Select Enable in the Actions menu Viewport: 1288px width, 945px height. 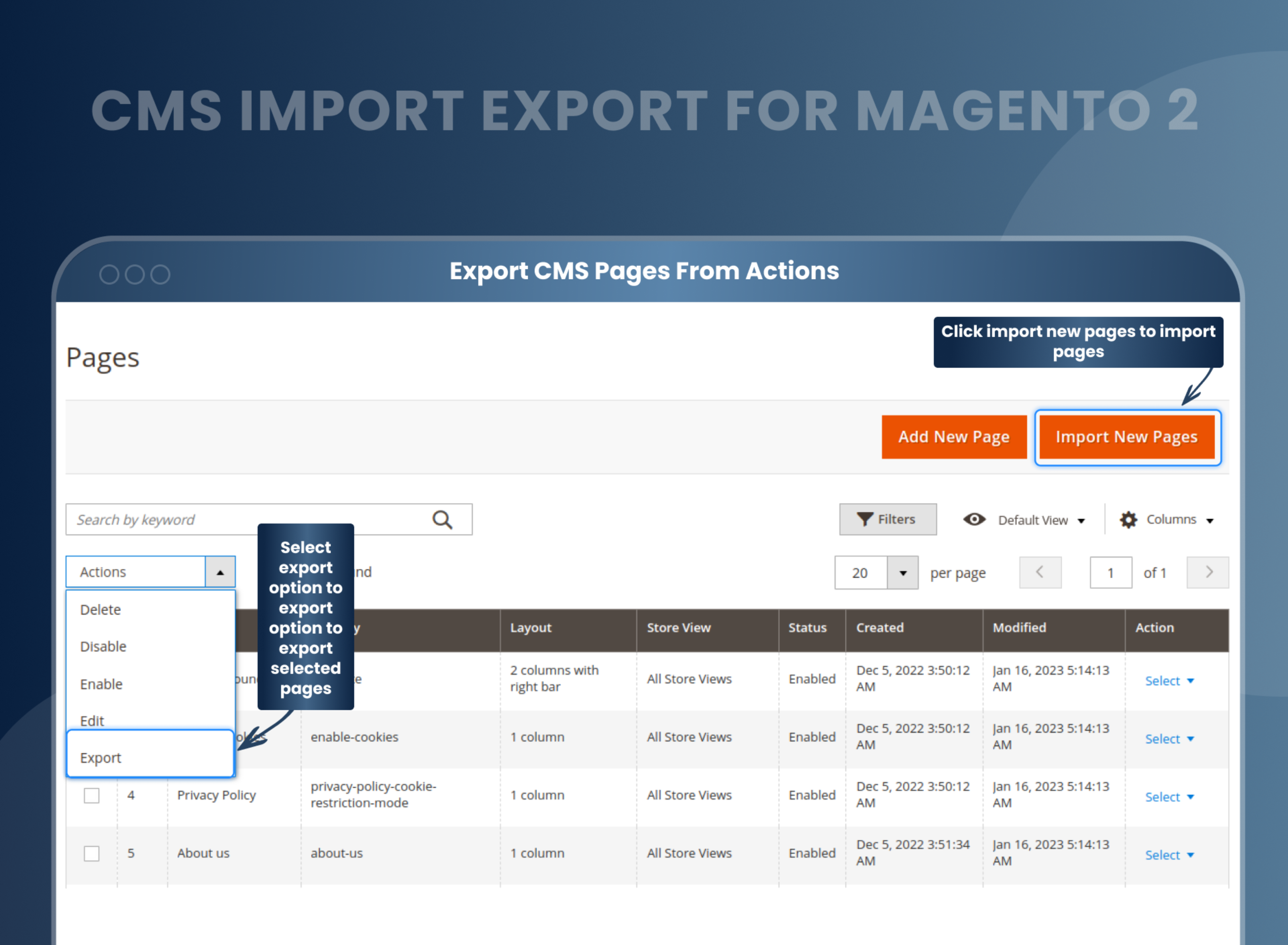pos(101,684)
